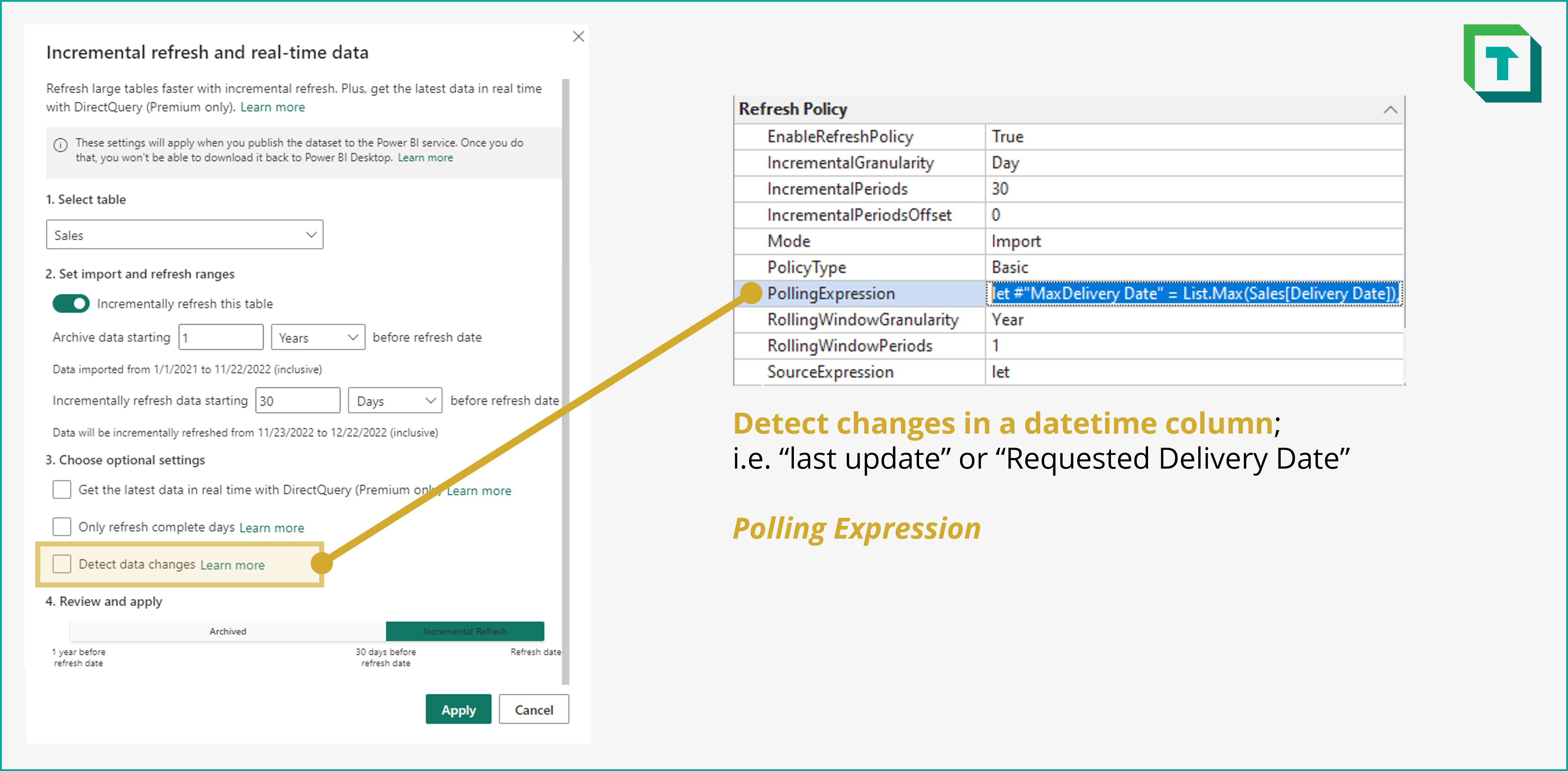Enable DirectQuery real-time data checkbox
Viewport: 1568px width, 771px height.
pyautogui.click(x=62, y=489)
